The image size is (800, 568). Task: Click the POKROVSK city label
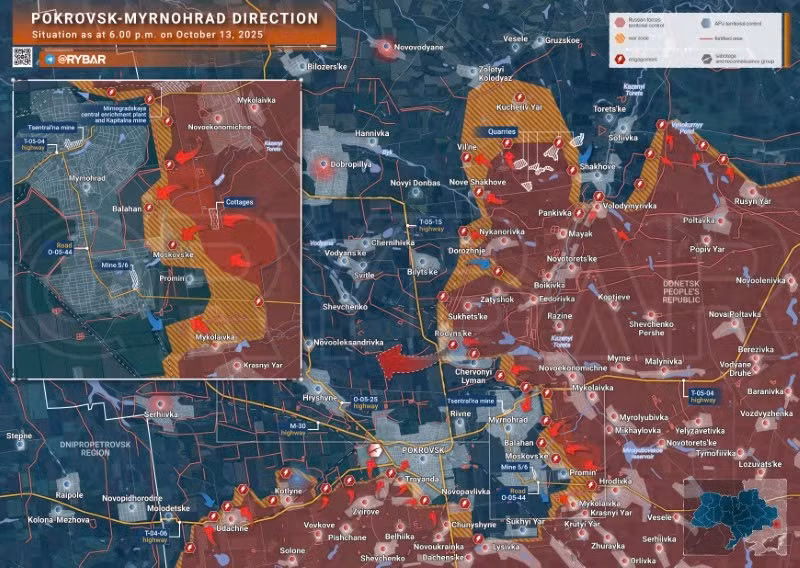coord(423,450)
